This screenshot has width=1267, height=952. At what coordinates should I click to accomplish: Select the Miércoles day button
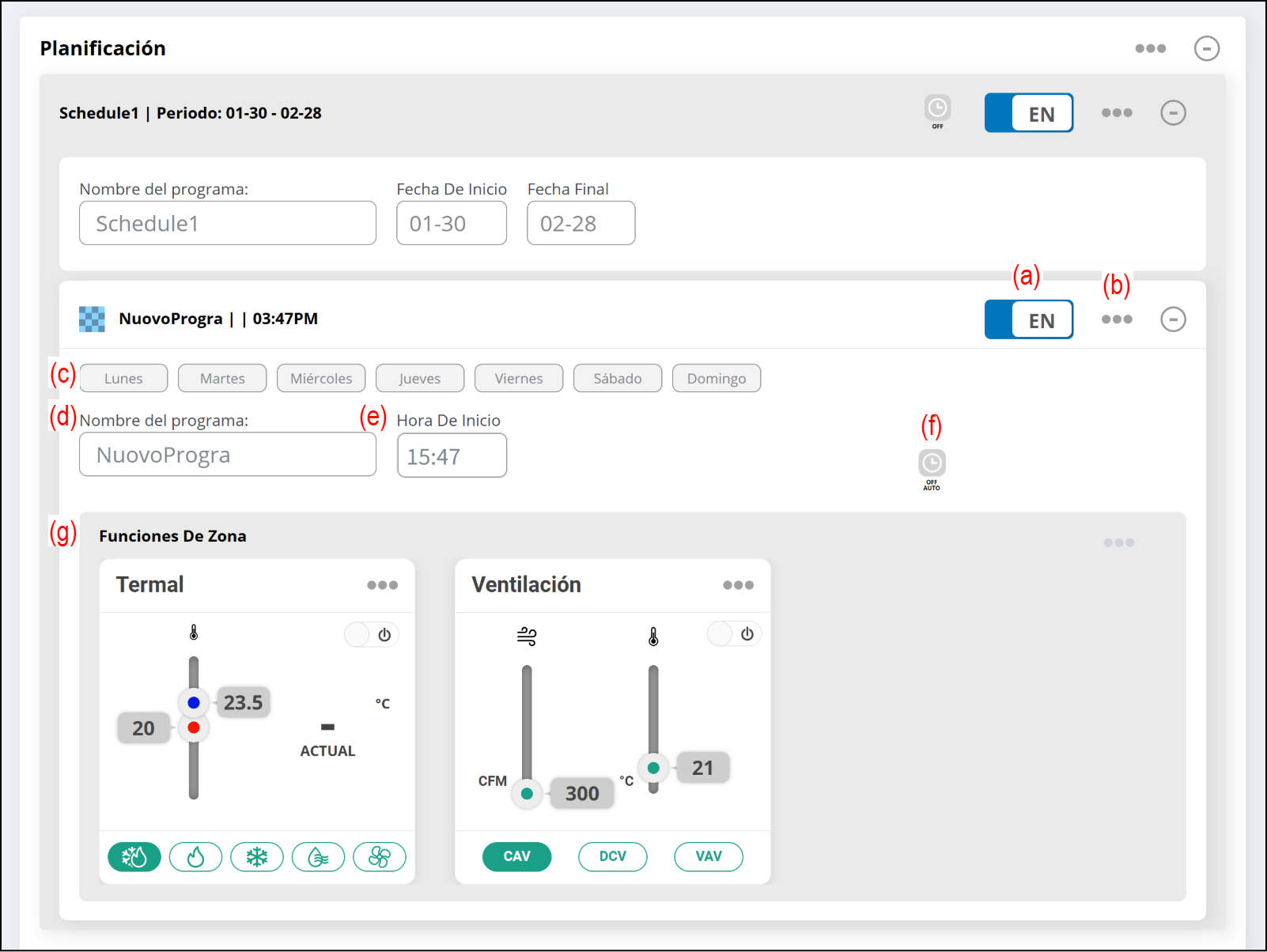(321, 378)
